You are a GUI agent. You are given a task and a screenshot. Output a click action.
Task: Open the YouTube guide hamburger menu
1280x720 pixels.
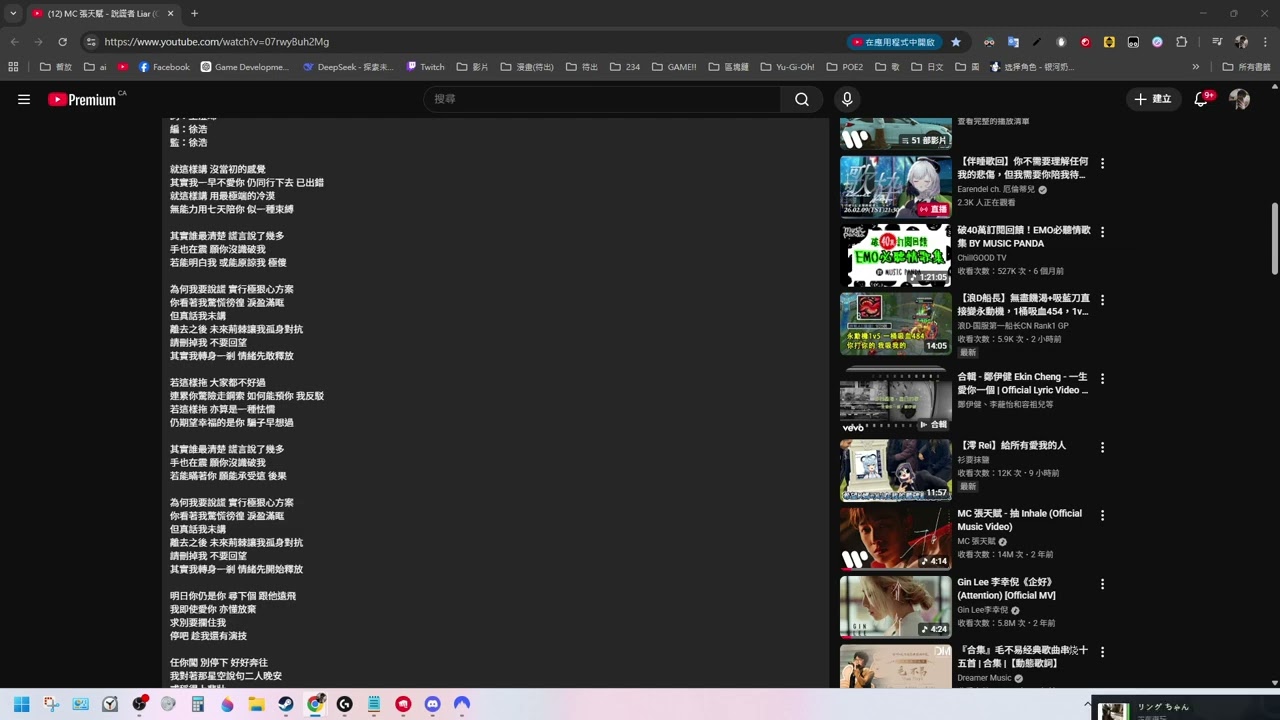[24, 99]
